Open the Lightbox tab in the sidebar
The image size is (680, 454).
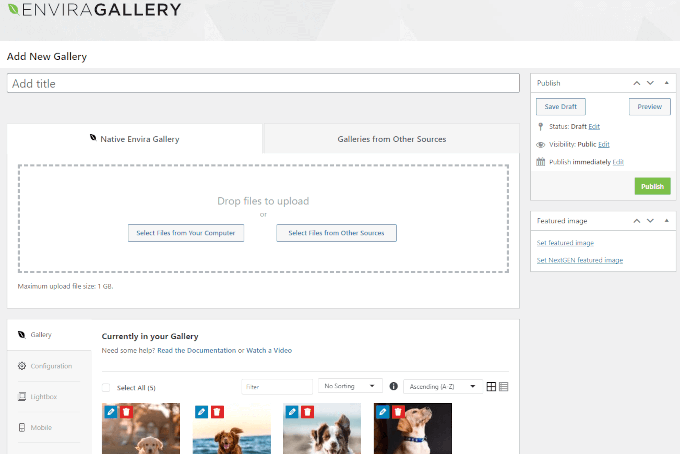(x=42, y=397)
